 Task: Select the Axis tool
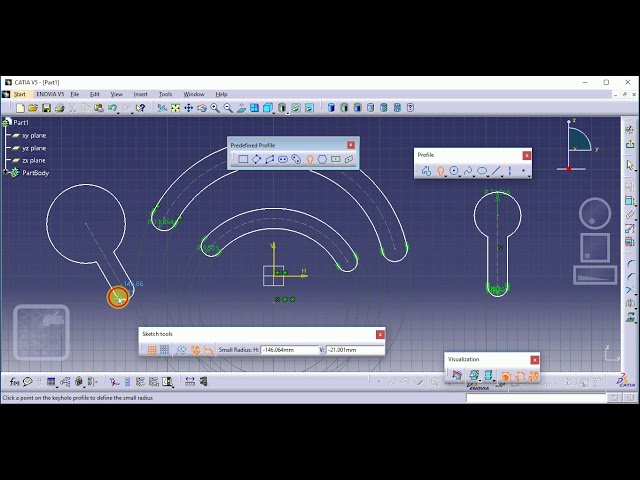pyautogui.click(x=509, y=171)
